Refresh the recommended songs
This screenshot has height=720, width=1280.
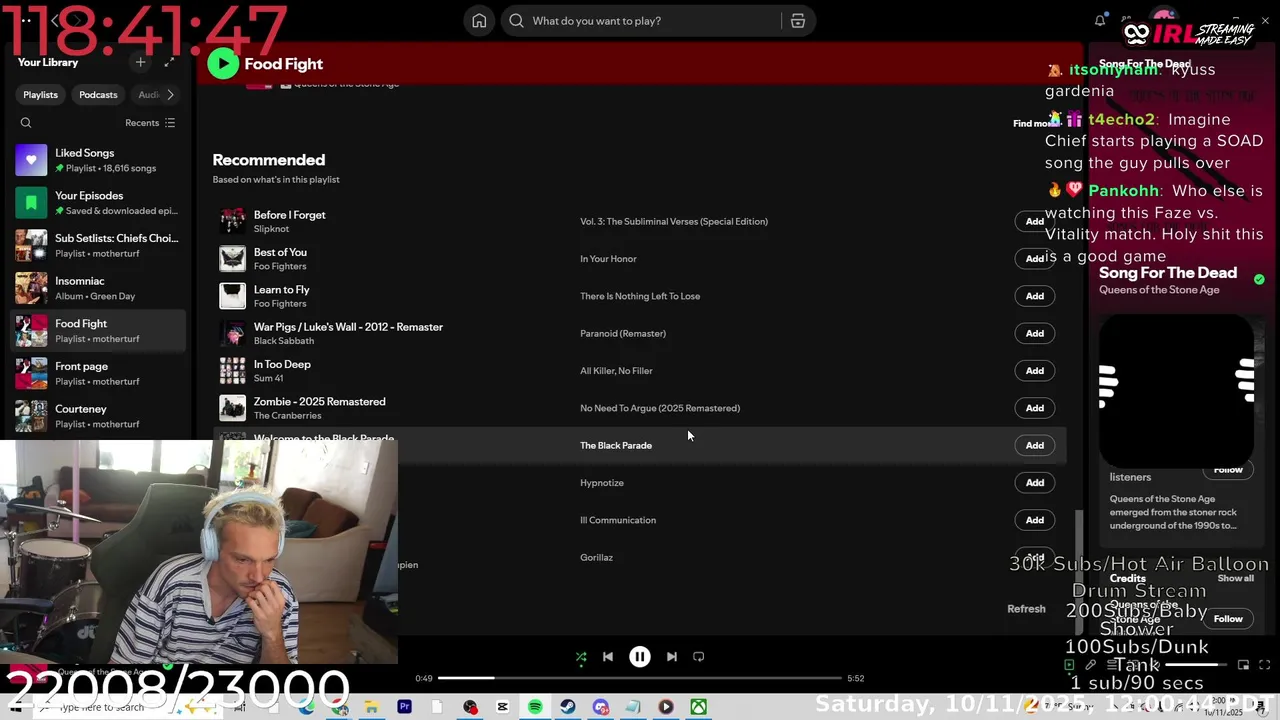1026,609
